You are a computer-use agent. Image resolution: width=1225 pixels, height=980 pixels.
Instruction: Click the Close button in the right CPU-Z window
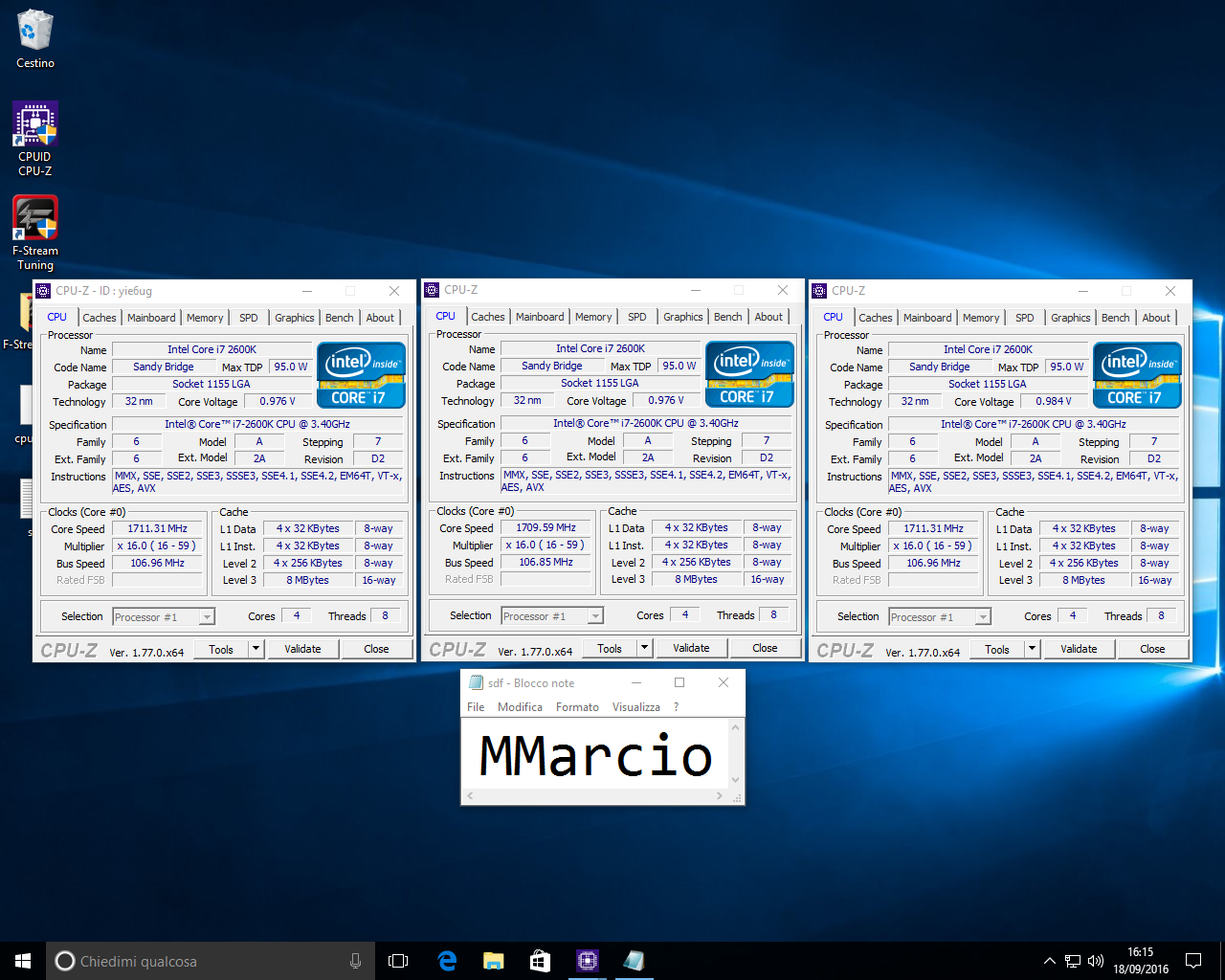[x=1152, y=649]
